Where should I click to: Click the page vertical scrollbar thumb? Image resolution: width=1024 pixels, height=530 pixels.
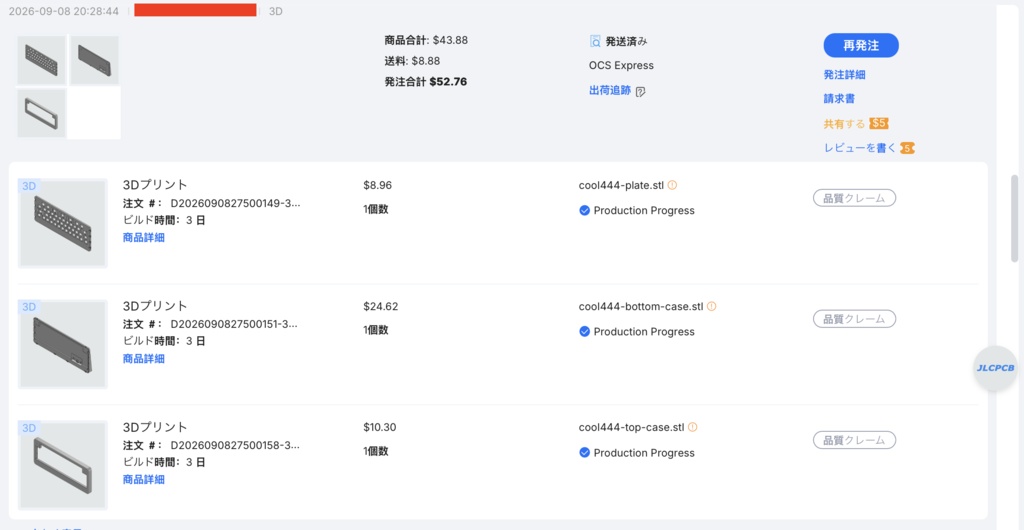1015,218
